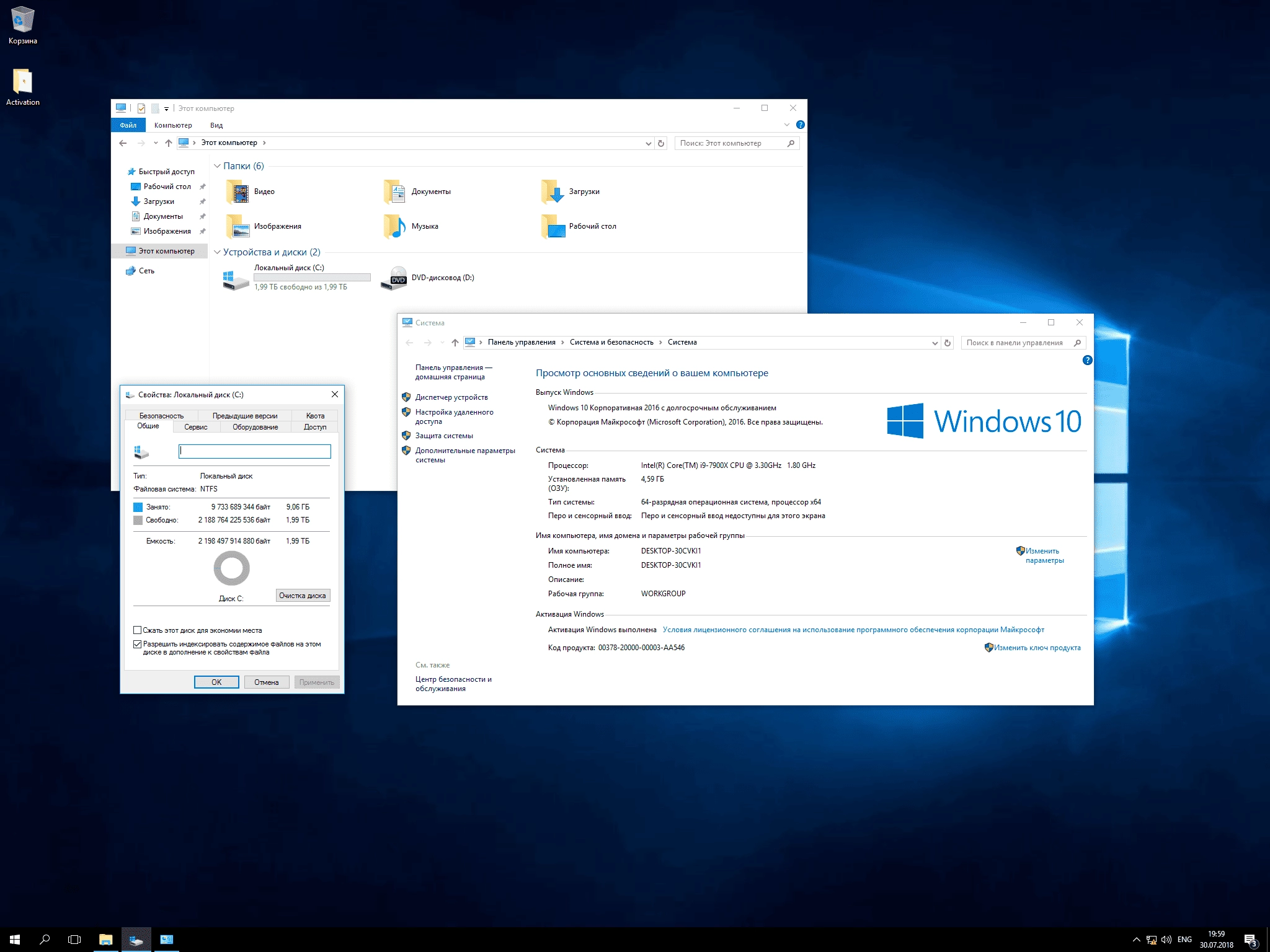
Task: Click Properties icon in Explorer quick access toolbar
Action: pyautogui.click(x=141, y=108)
